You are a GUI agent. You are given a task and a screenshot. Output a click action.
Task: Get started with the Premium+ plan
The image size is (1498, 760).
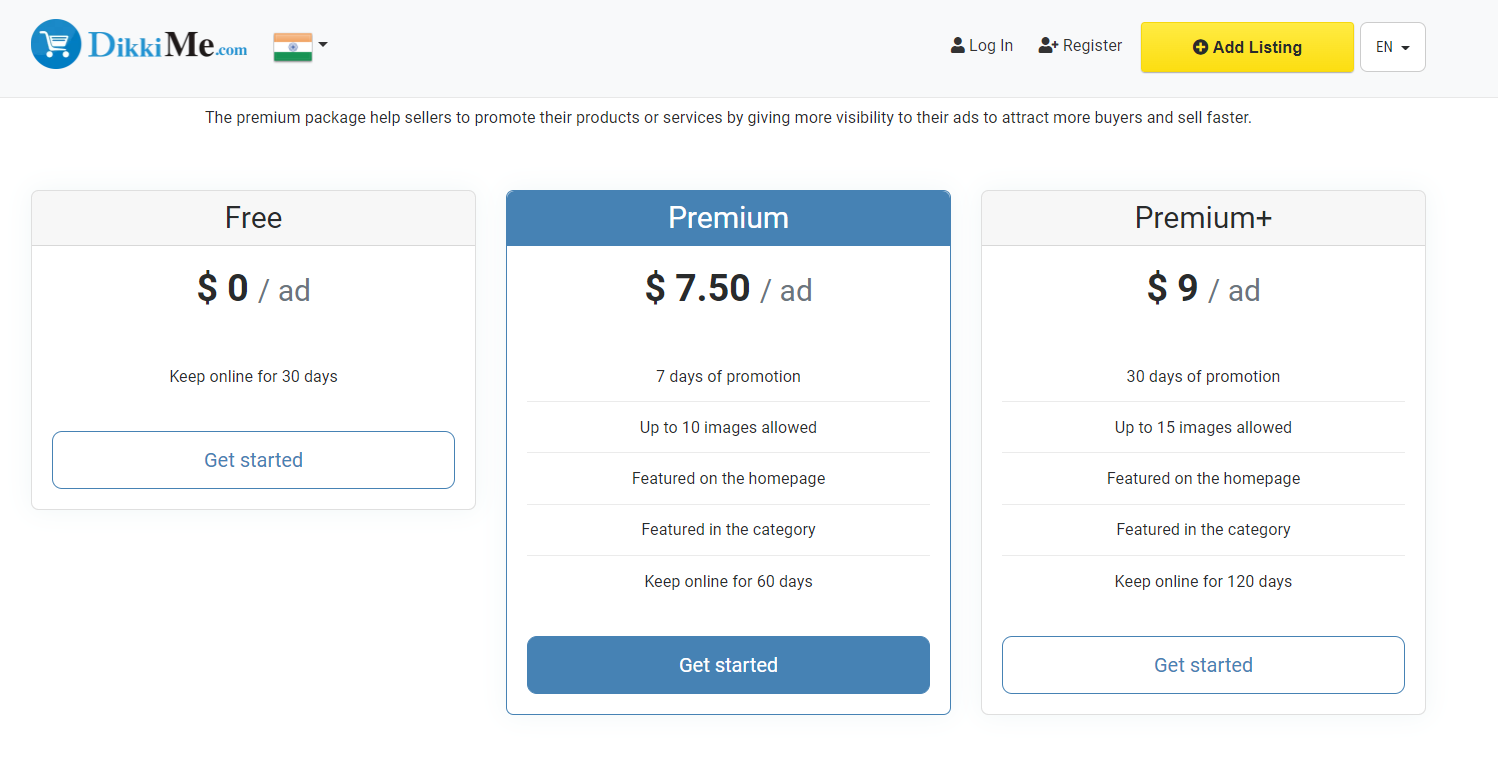point(1203,665)
